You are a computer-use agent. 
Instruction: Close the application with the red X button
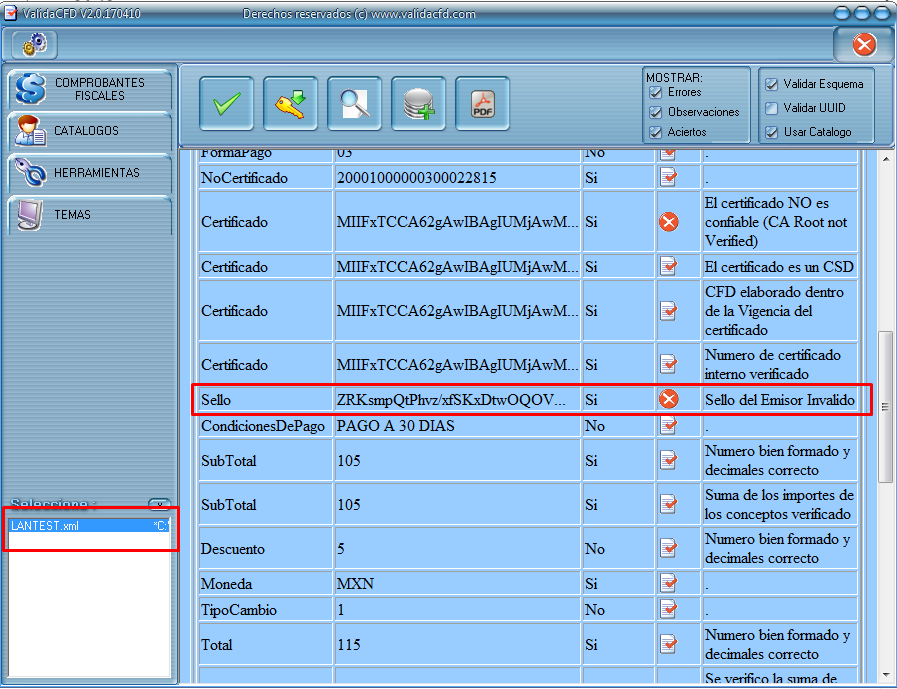point(864,44)
